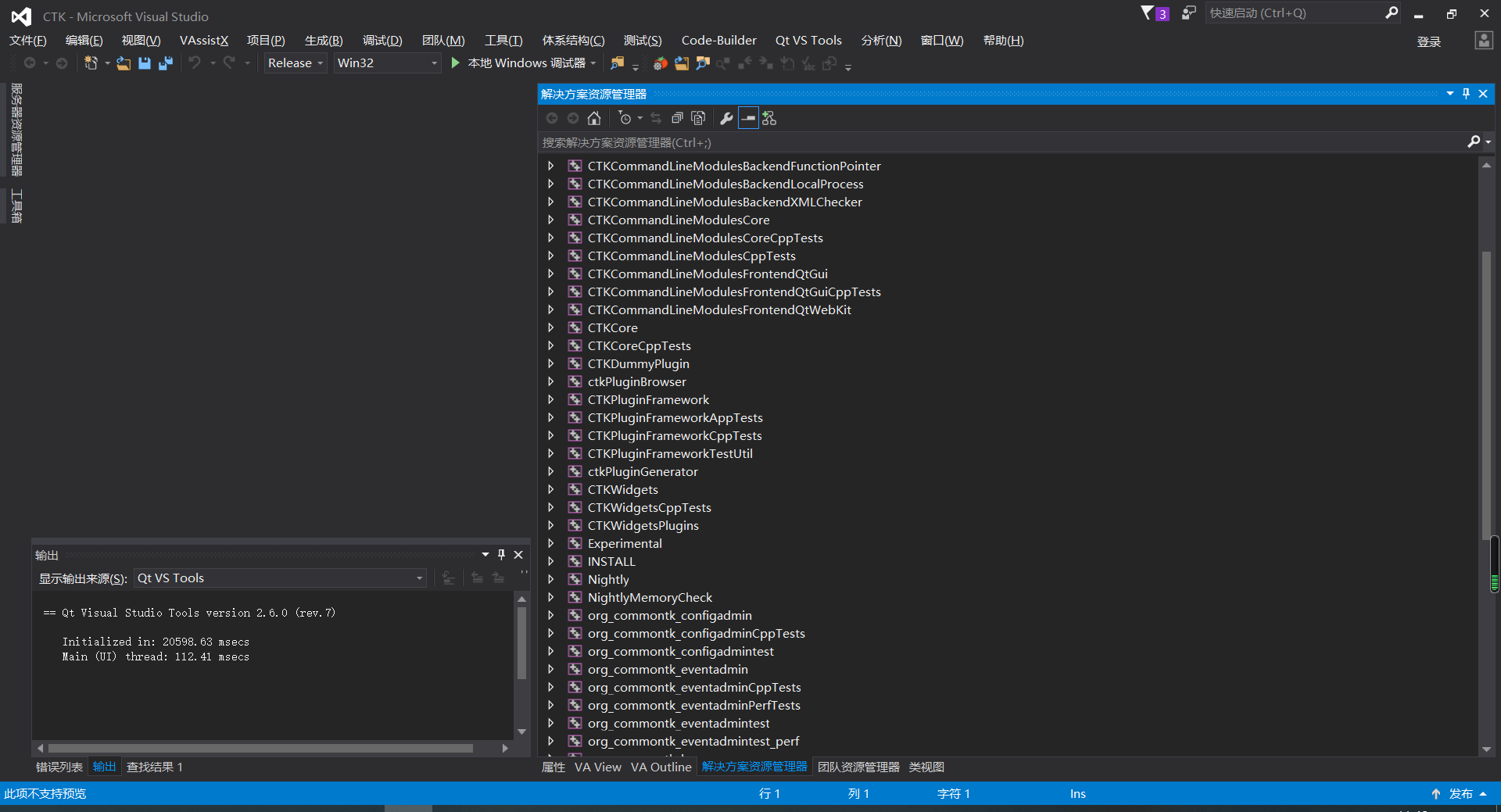Open the output source Qt VS Tools dropdown
Screen dimensions: 1501x812
(x=280, y=578)
